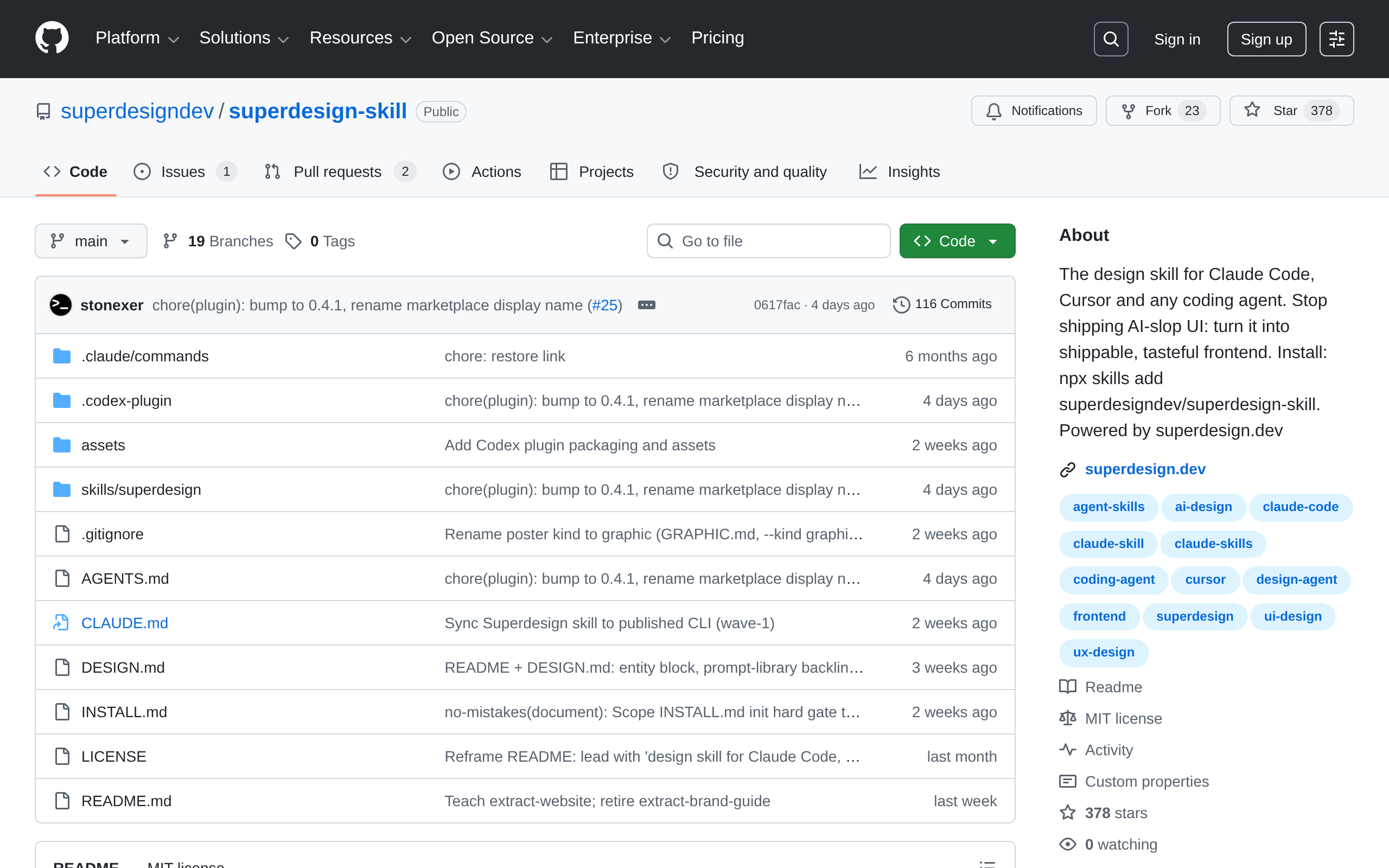Switch to the Issues tab
Viewport: 1389px width, 868px height.
(185, 171)
